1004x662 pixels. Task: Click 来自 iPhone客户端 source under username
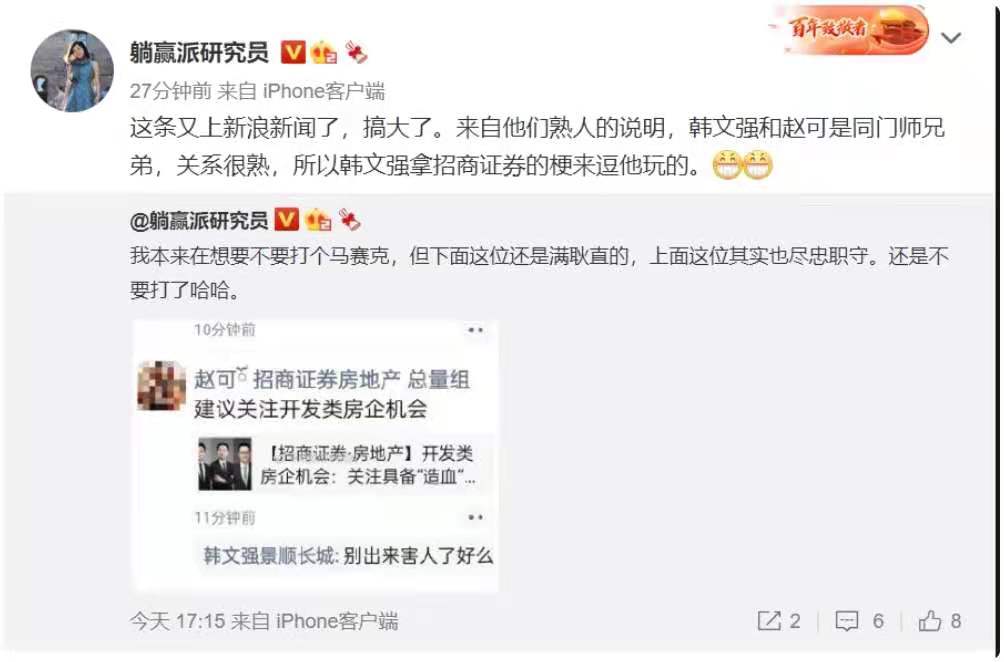coord(302,91)
